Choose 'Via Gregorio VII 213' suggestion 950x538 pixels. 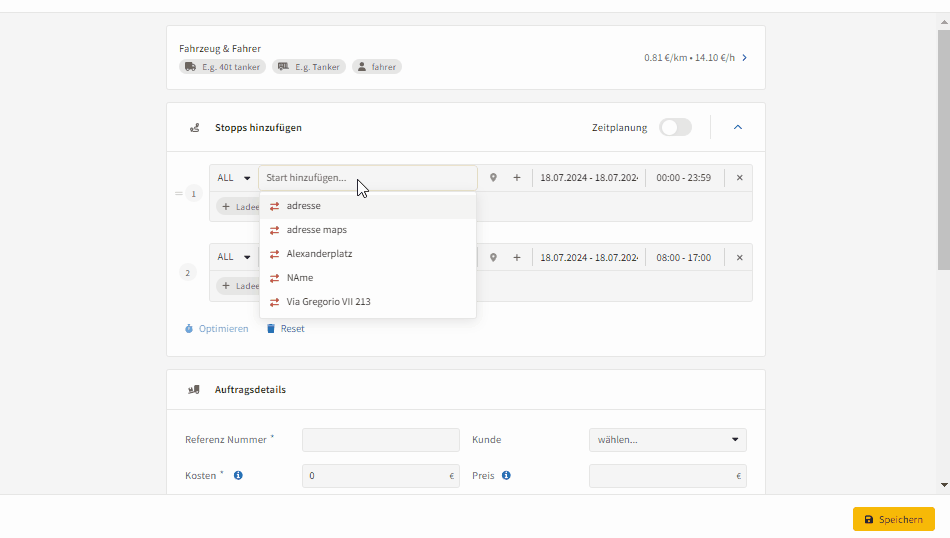(328, 302)
